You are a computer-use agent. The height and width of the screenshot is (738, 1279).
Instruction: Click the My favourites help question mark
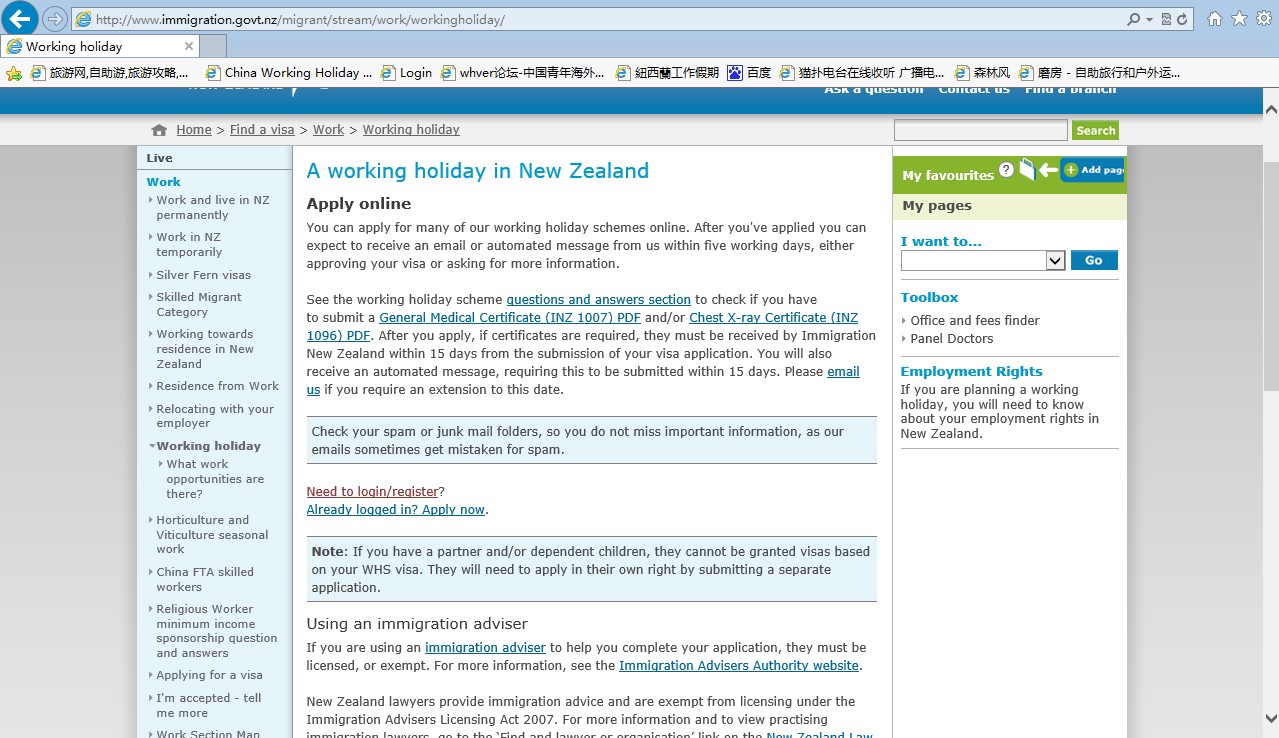(x=1006, y=170)
